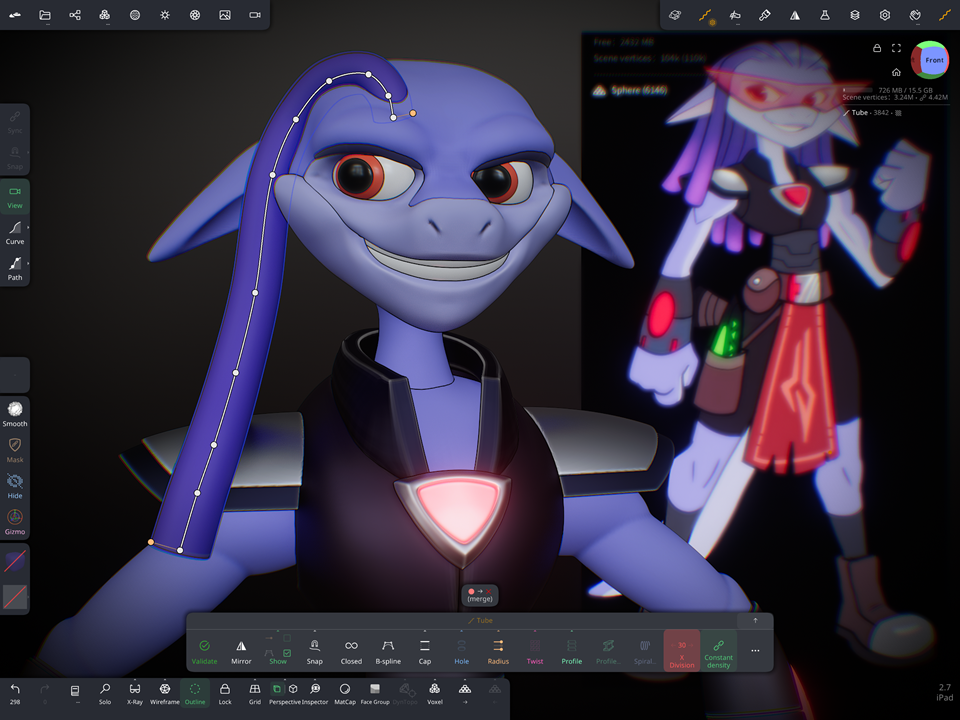Toggle Mirror for the tube

[241, 651]
